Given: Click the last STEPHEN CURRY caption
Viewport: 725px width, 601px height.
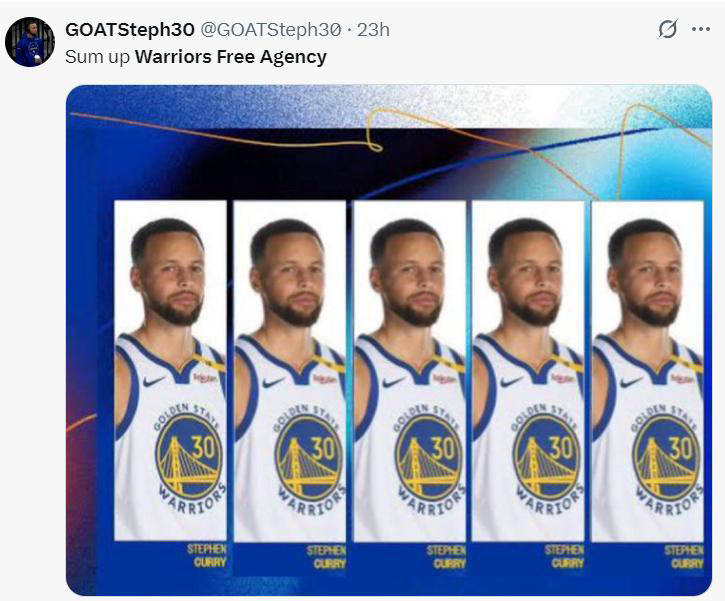Looking at the screenshot, I should pyautogui.click(x=684, y=557).
